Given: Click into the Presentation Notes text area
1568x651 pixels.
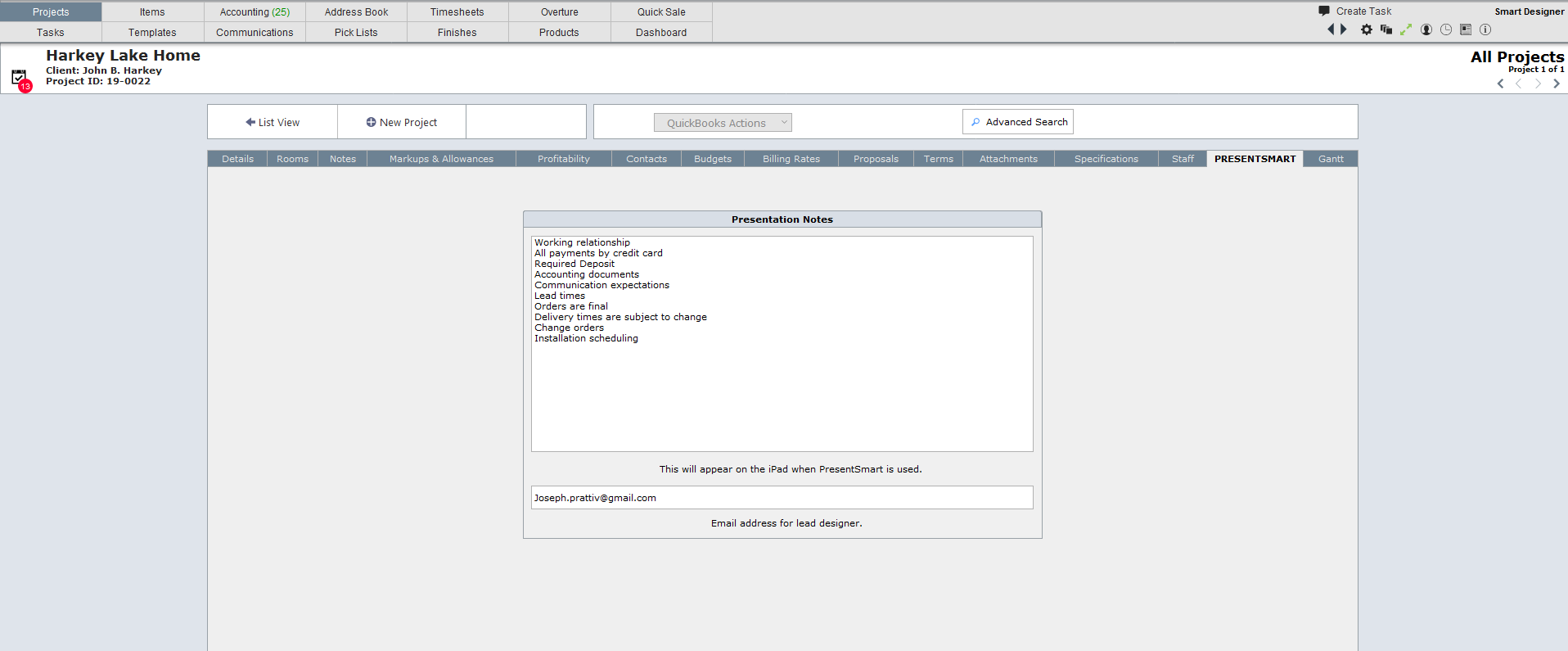Looking at the screenshot, I should click(x=782, y=344).
